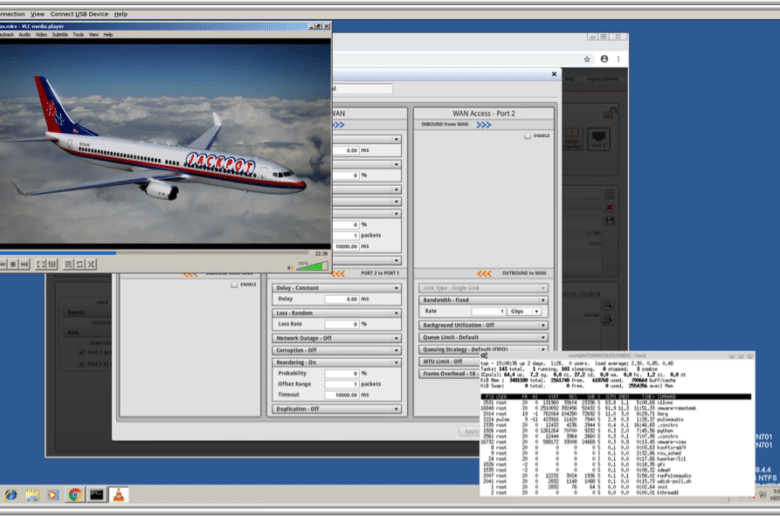Image resolution: width=780 pixels, height=516 pixels.
Task: Expand Network Outage - Off dropdown
Action: (337, 338)
